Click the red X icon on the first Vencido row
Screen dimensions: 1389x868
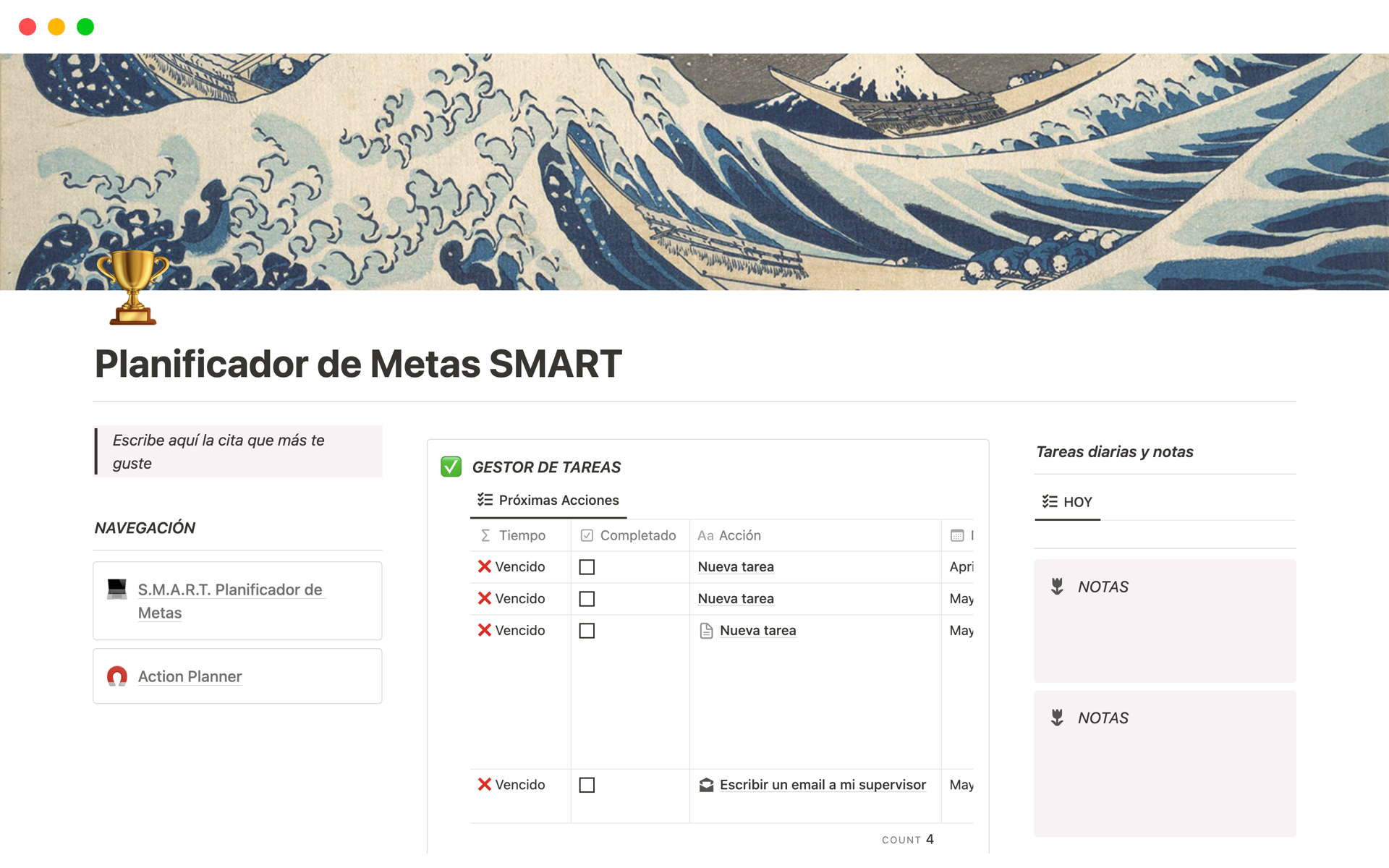point(485,566)
